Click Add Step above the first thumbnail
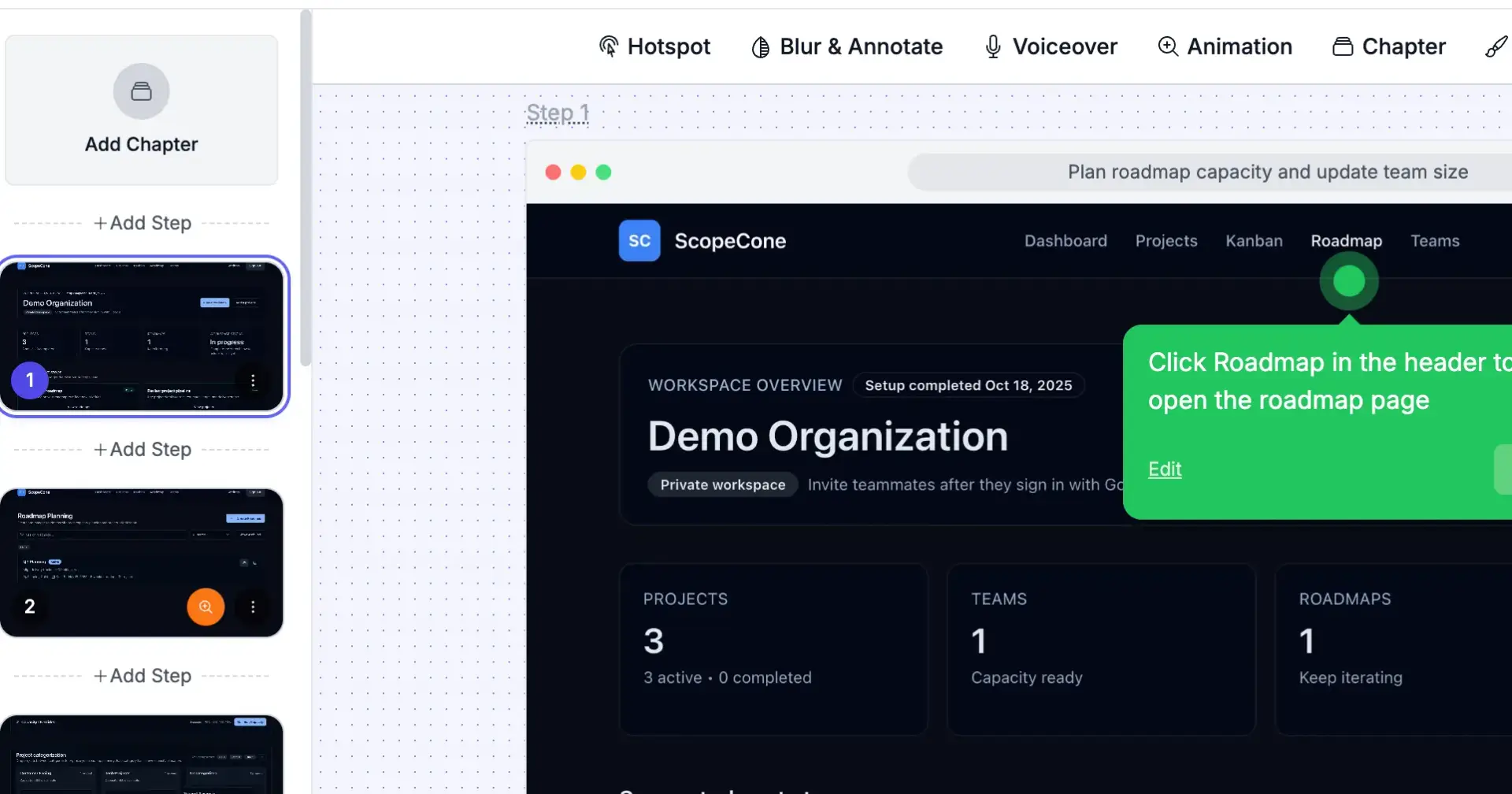Screen dimensions: 1512x794 click(143, 223)
